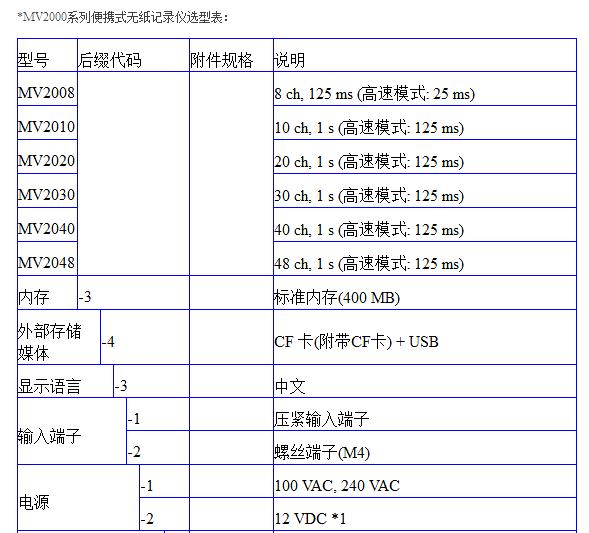
Task: Select the 后缀代码 header cell
Action: tap(133, 55)
